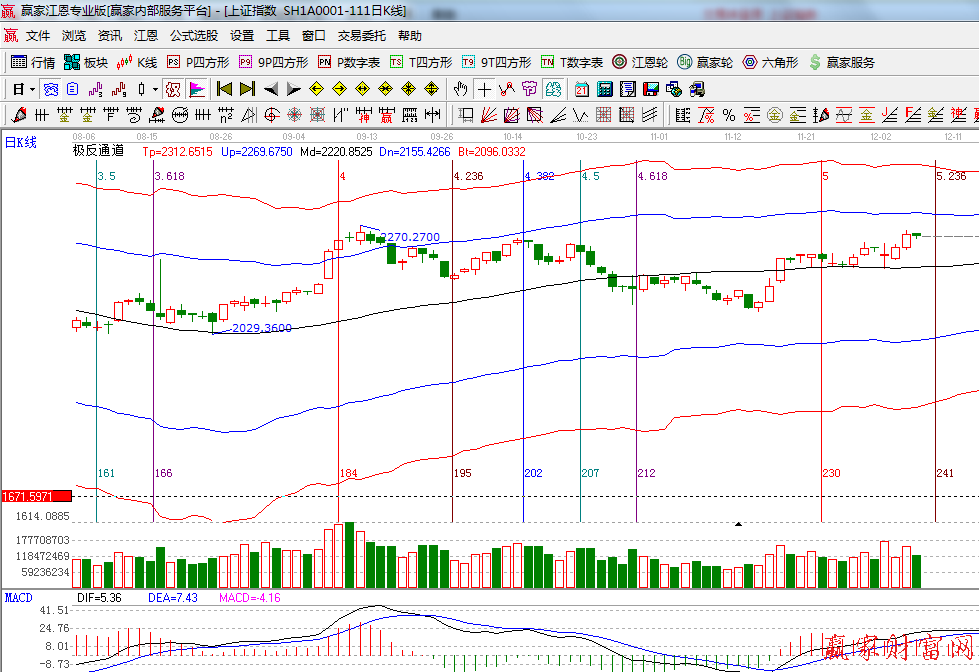
Task: Click the percent sign tool icon
Action: click(x=729, y=115)
